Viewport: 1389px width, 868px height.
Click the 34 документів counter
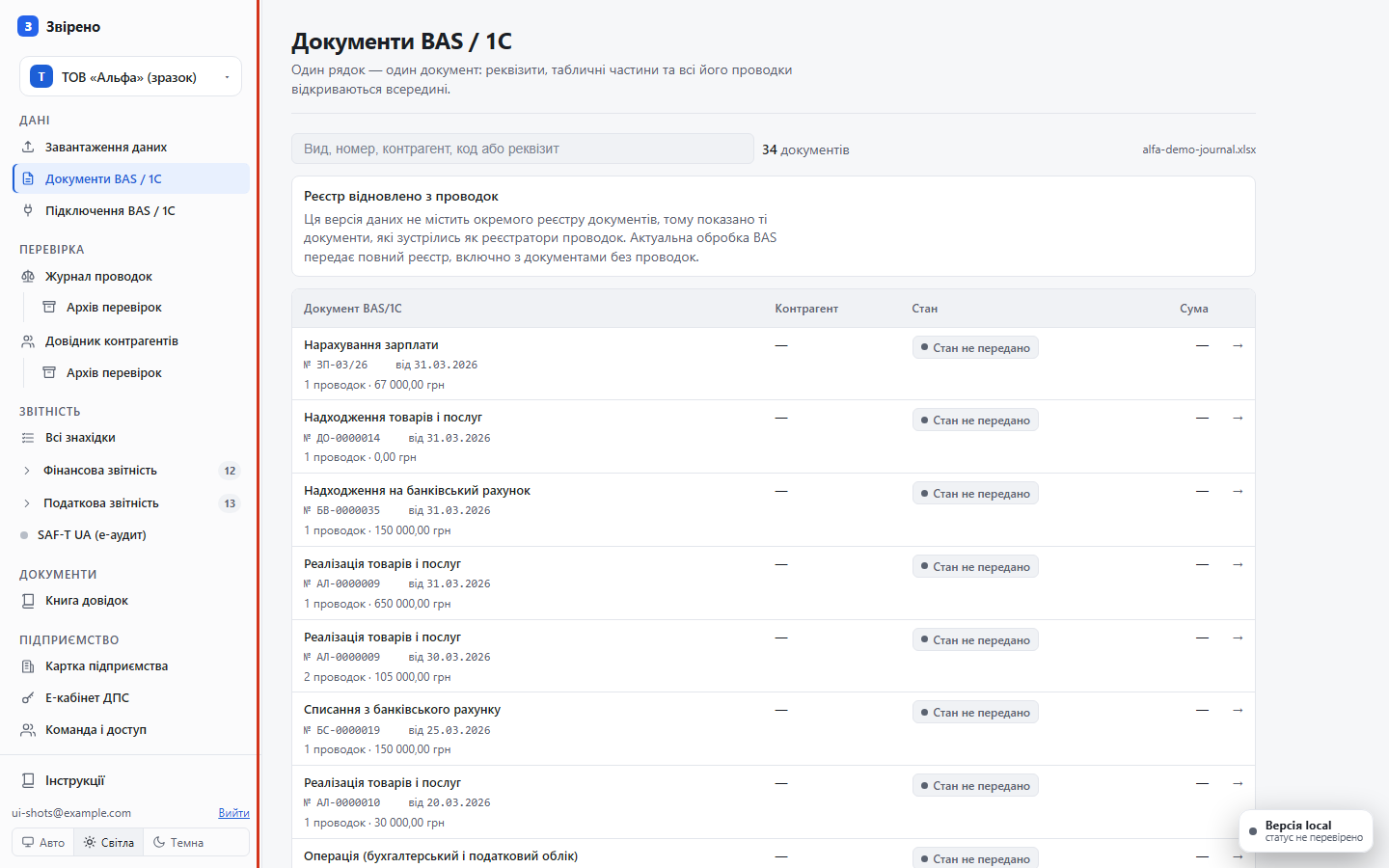pos(805,149)
